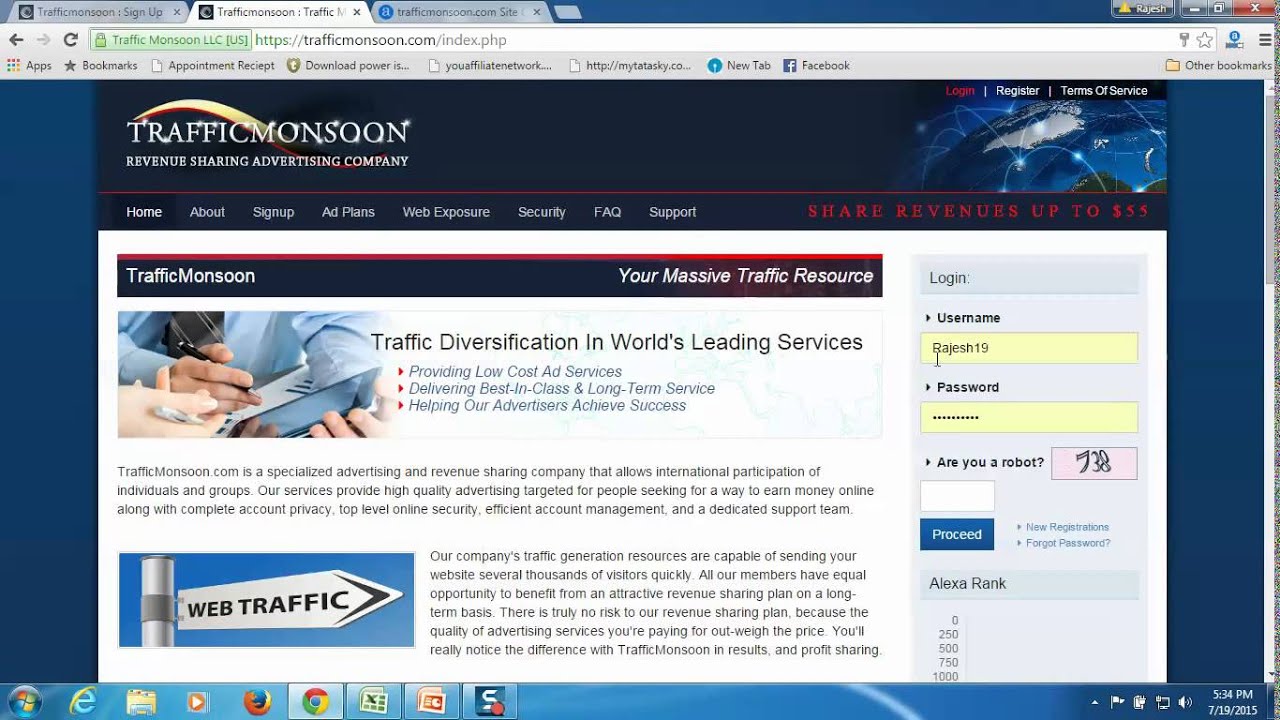Click the Action Center flag tray icon
This screenshot has height=720, width=1280.
1118,702
